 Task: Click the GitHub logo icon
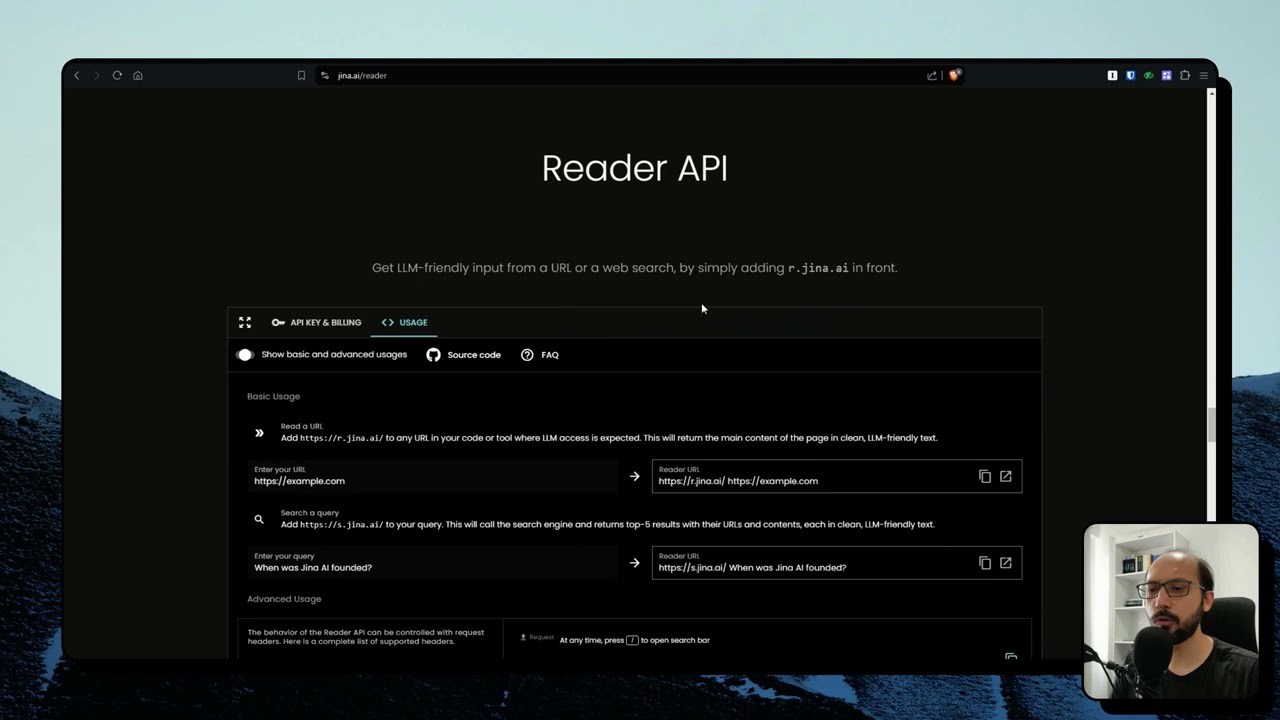[x=433, y=354]
